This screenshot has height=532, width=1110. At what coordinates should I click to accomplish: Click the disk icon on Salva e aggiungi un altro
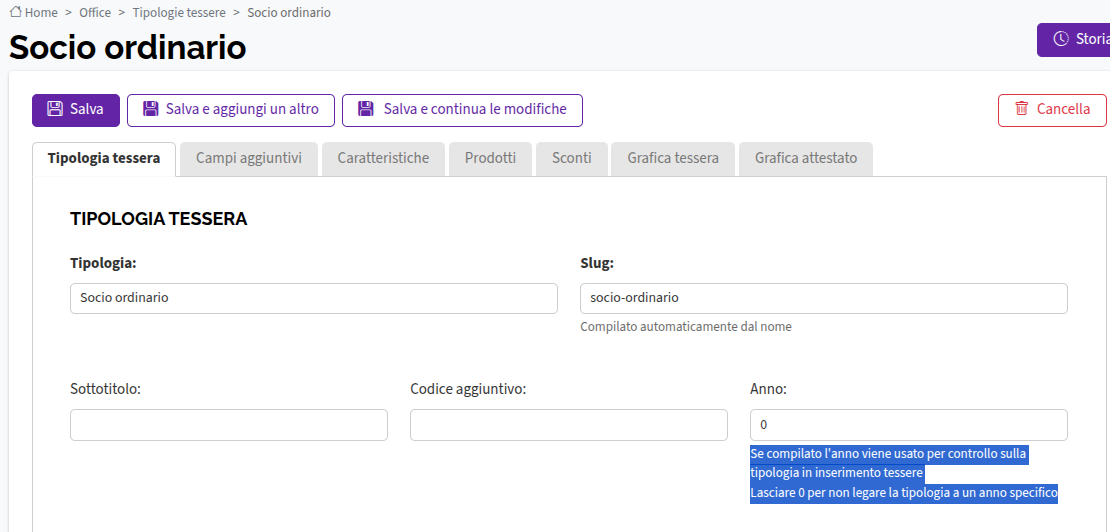pyautogui.click(x=150, y=109)
